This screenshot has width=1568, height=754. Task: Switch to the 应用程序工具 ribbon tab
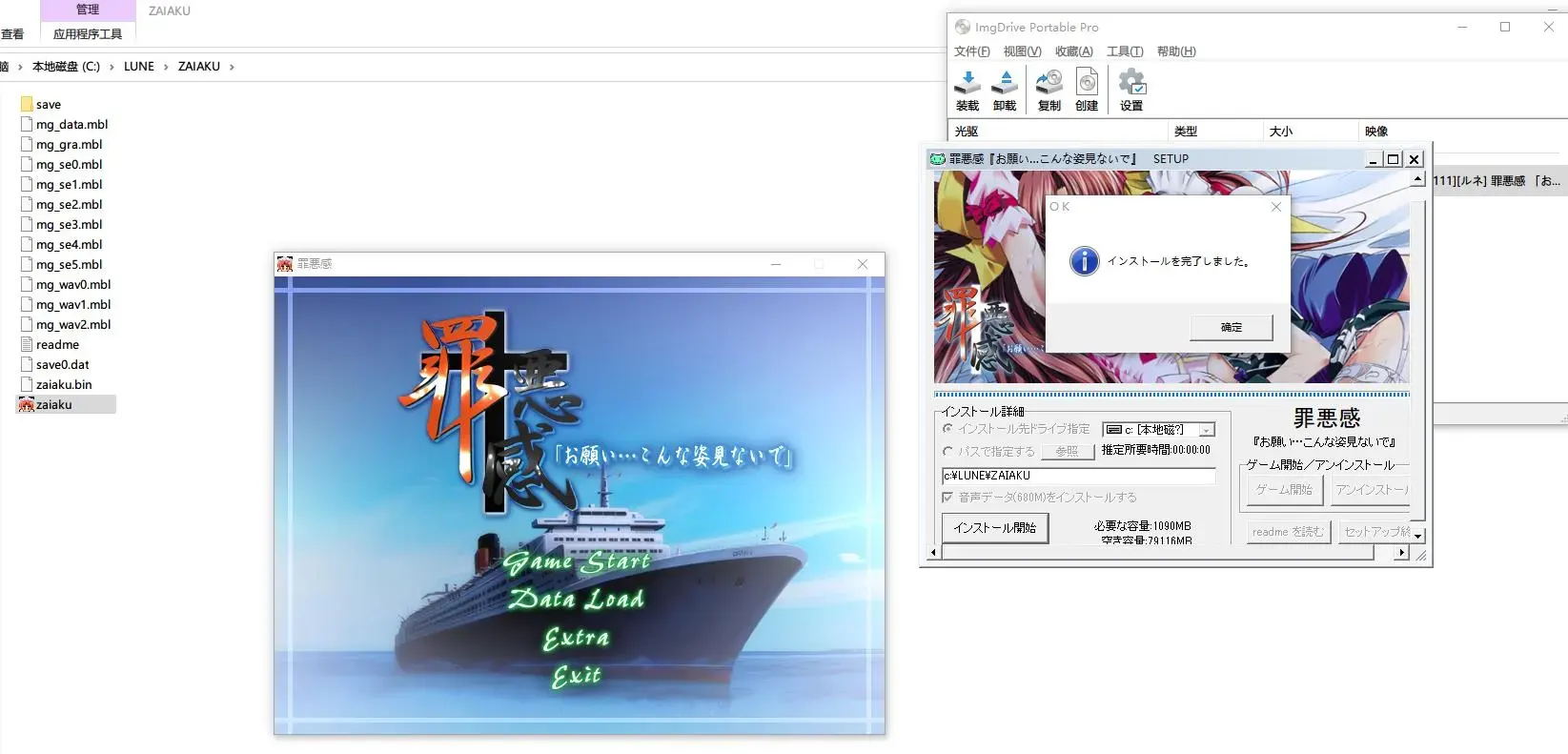[x=88, y=34]
